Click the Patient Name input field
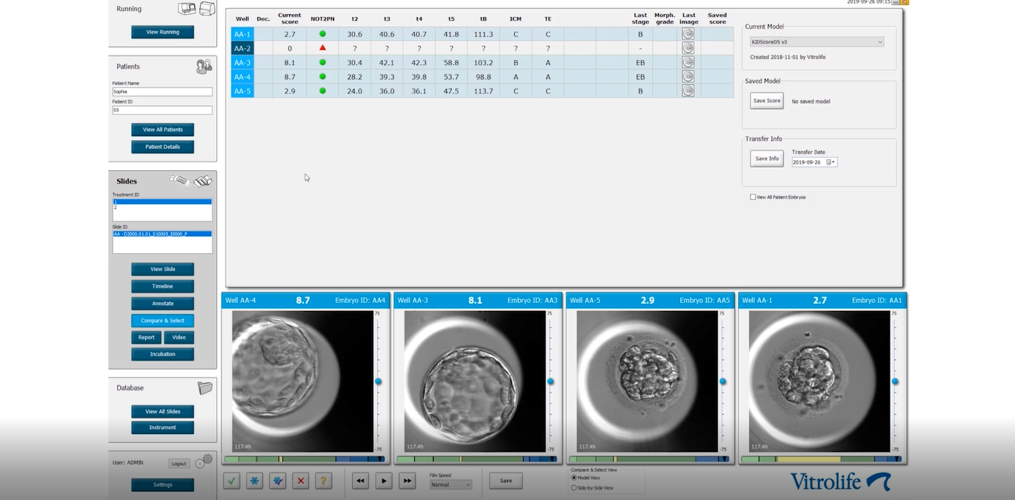1015x500 pixels. tap(162, 92)
